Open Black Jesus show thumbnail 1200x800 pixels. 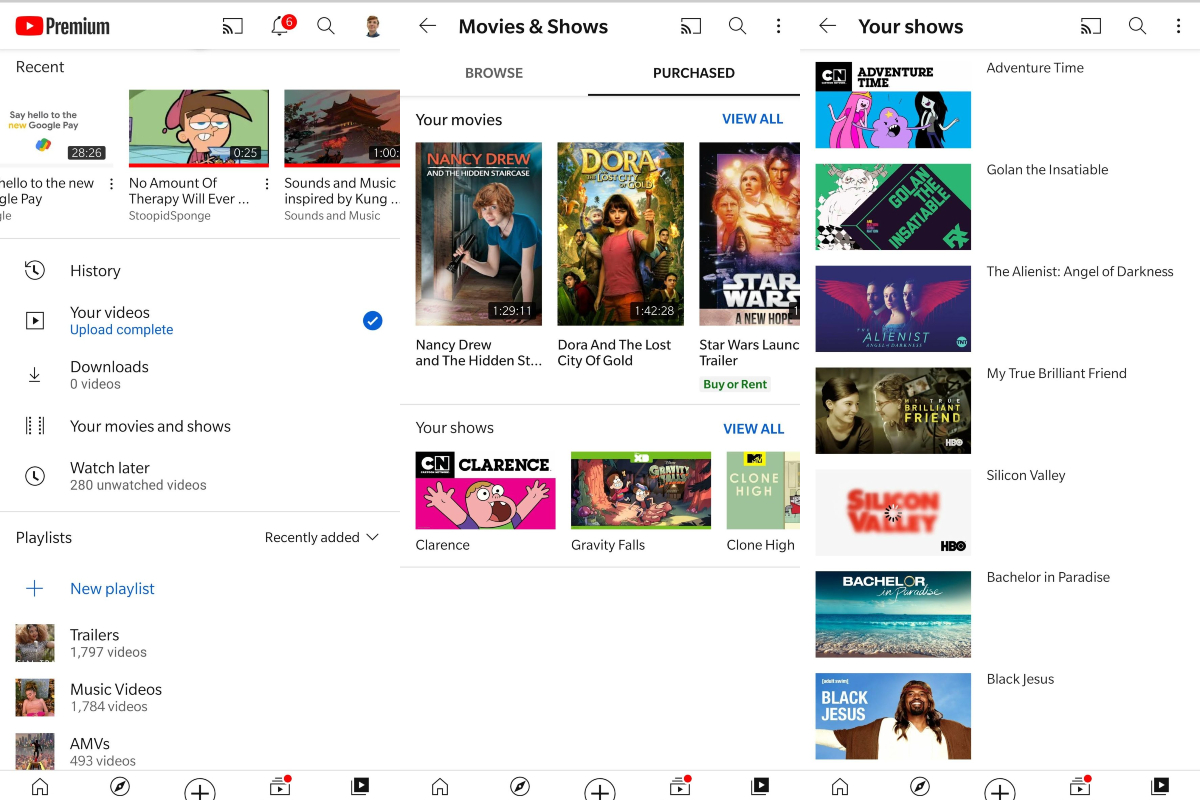click(893, 716)
